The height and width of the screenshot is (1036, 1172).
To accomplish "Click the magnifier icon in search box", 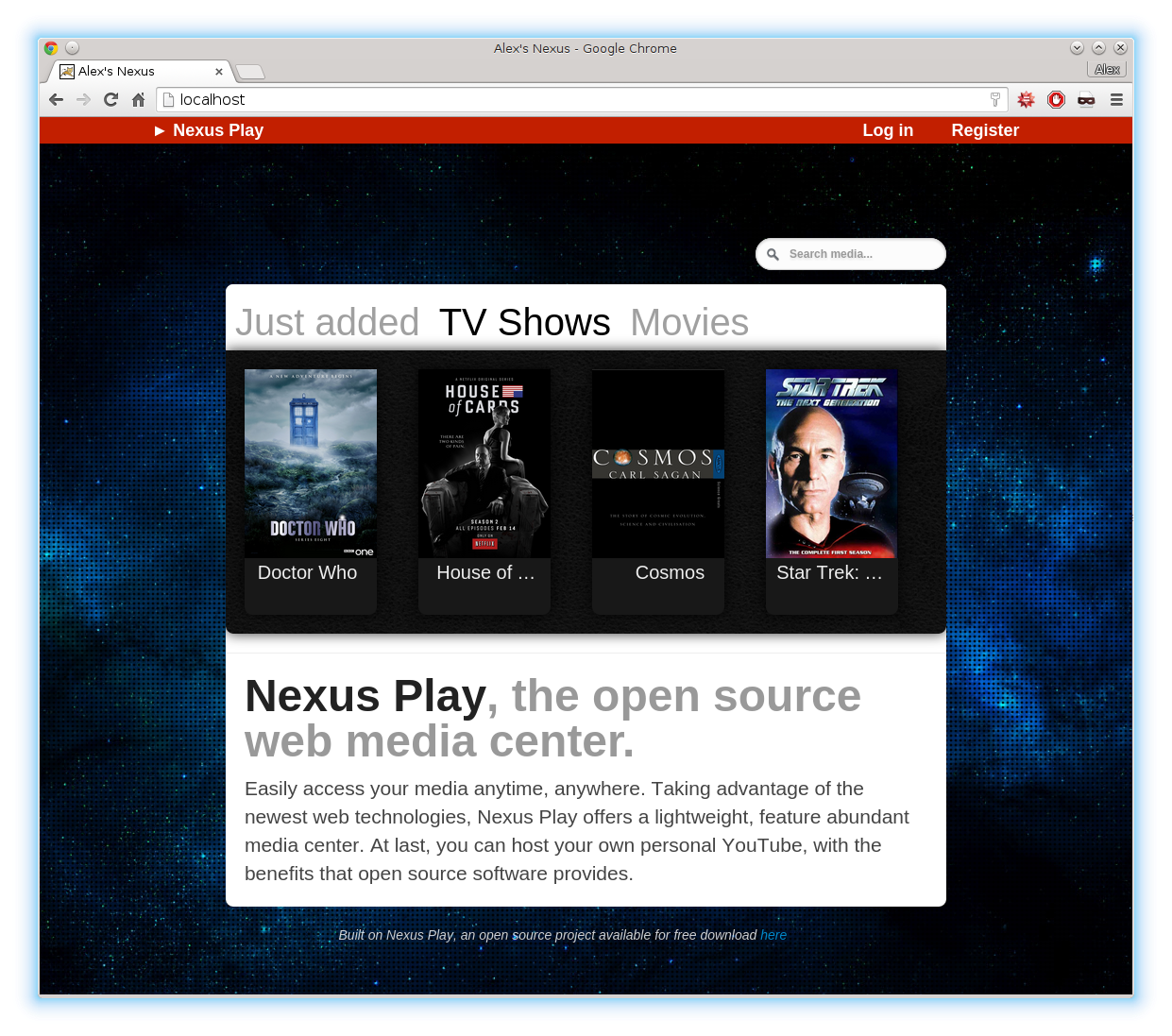I will 773,254.
